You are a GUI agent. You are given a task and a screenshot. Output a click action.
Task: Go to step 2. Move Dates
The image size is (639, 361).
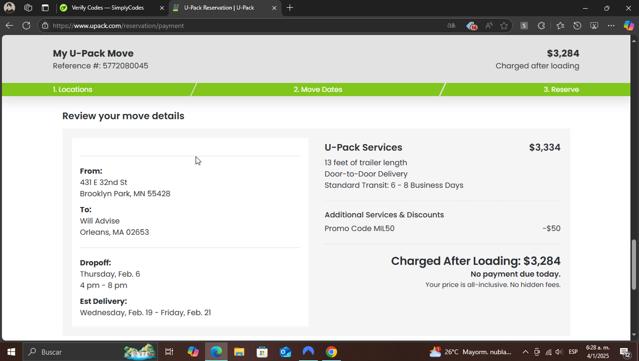(318, 89)
